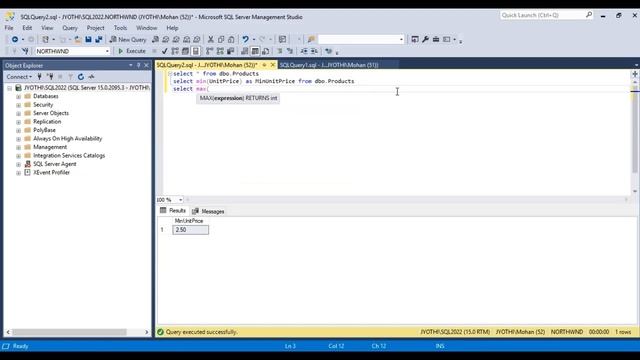Select the PolyBase tree item
This screenshot has height=360, width=640.
[44, 130]
